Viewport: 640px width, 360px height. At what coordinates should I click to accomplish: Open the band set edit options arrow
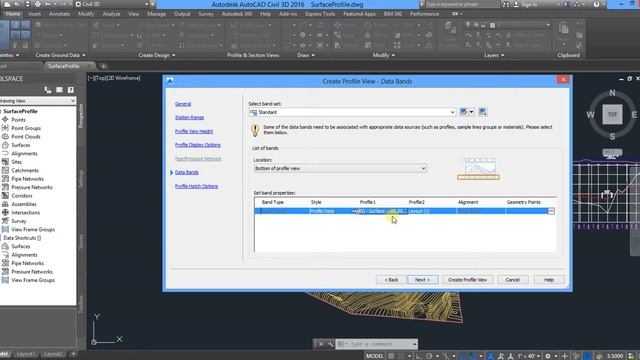pos(471,112)
